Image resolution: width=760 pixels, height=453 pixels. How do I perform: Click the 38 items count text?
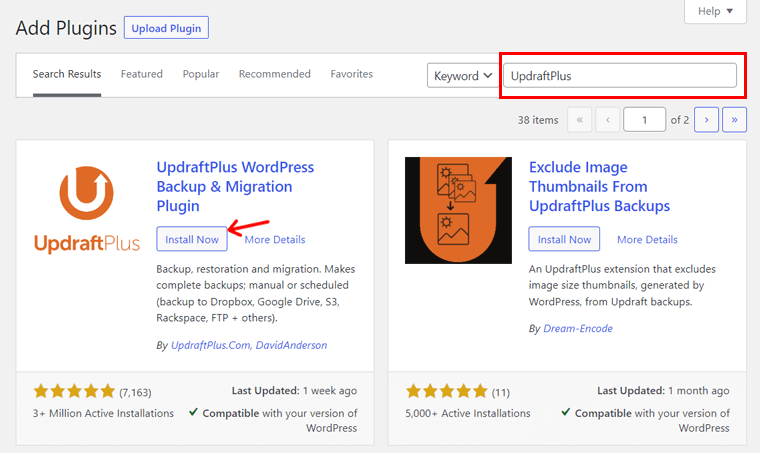point(538,120)
